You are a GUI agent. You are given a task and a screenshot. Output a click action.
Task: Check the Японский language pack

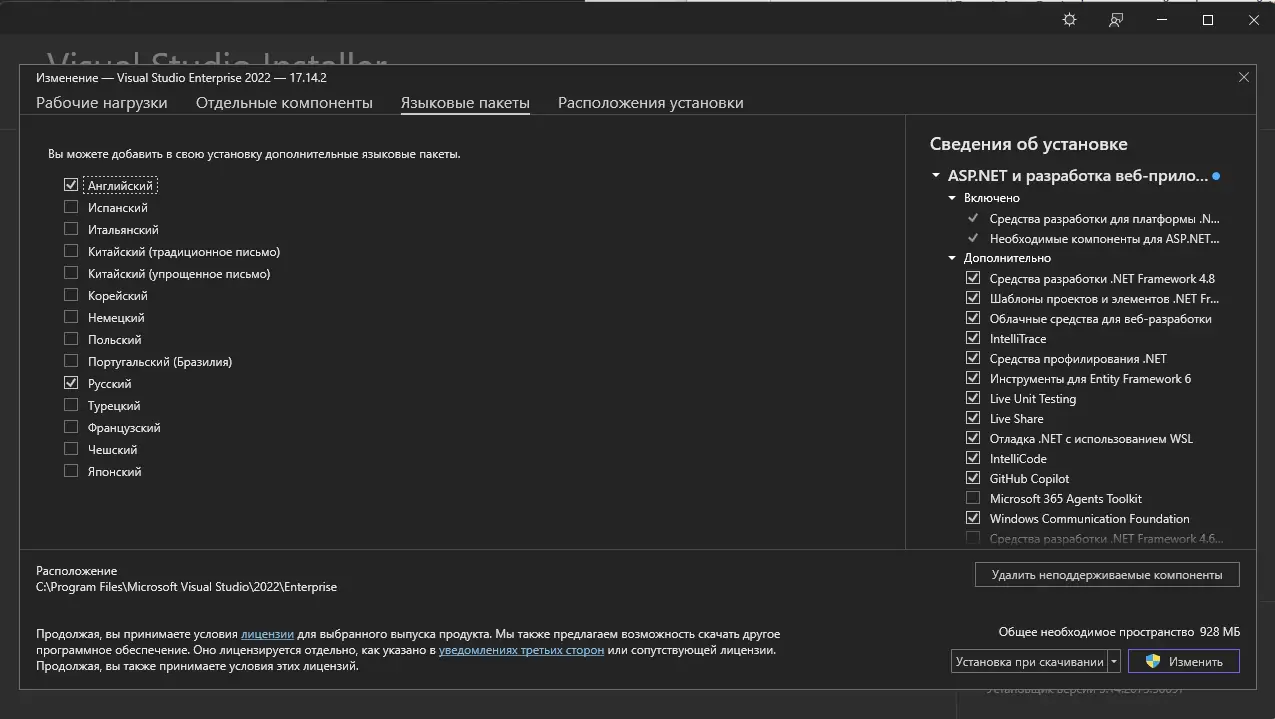(71, 471)
